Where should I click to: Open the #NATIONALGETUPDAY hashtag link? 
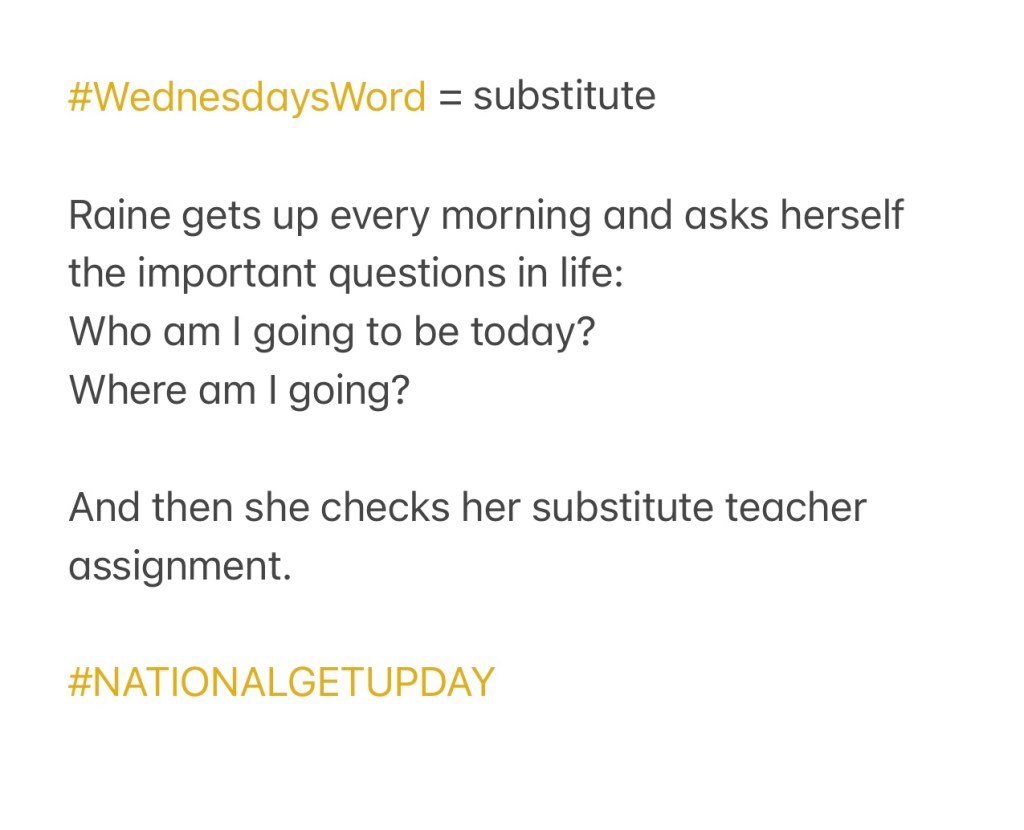(281, 682)
